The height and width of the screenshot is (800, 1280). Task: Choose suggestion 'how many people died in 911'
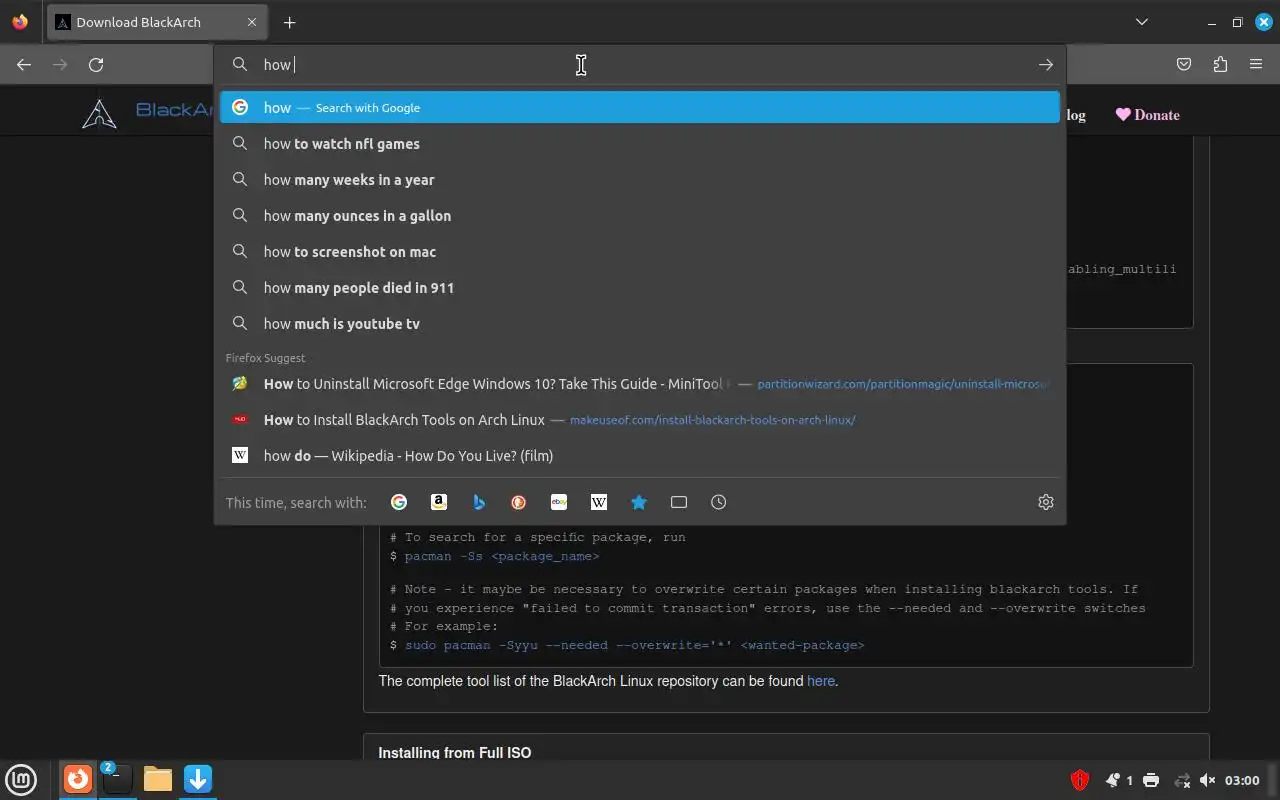click(x=640, y=287)
